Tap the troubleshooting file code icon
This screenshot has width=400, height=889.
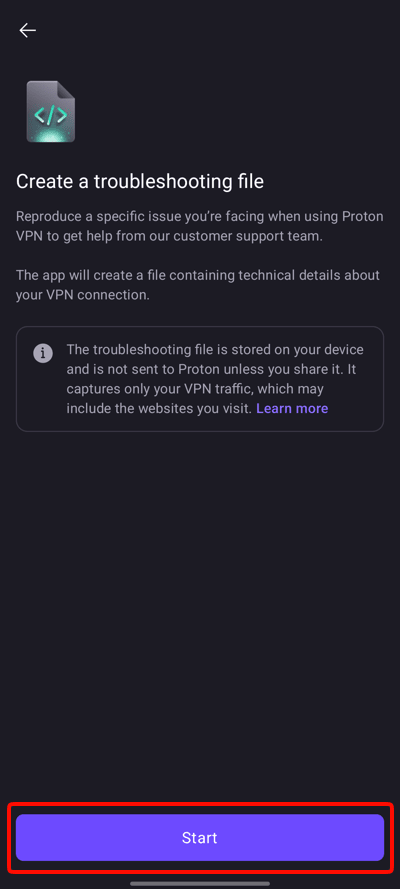coord(51,112)
